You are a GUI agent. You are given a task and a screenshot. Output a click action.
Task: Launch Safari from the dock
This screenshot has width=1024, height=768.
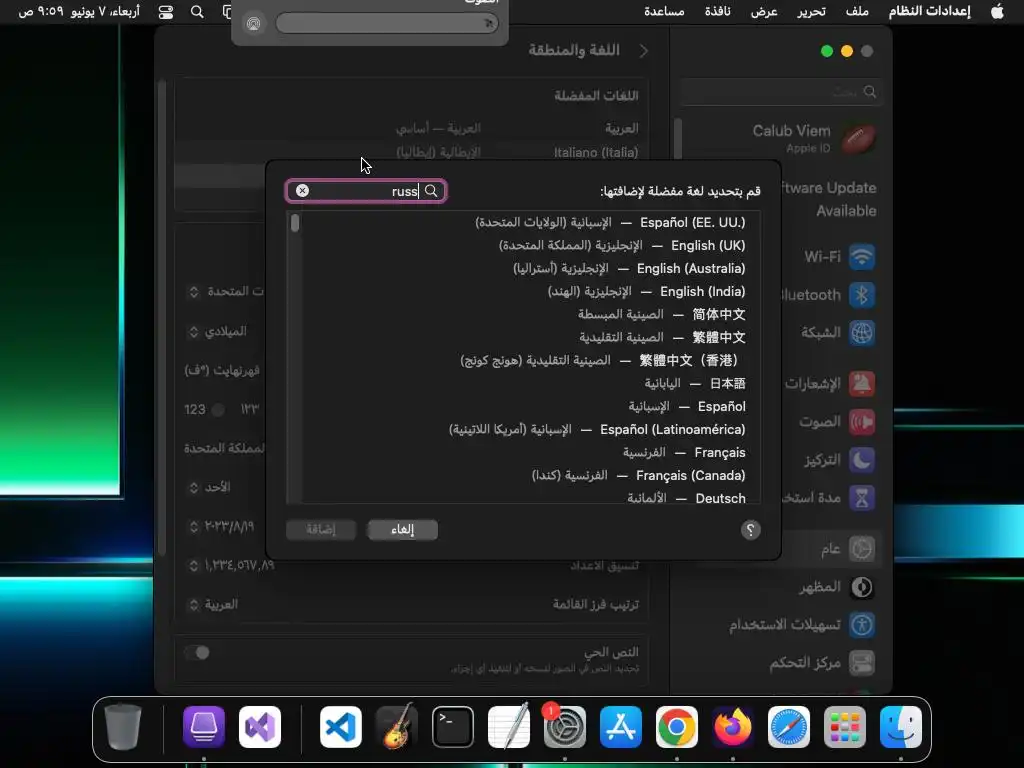pos(788,727)
